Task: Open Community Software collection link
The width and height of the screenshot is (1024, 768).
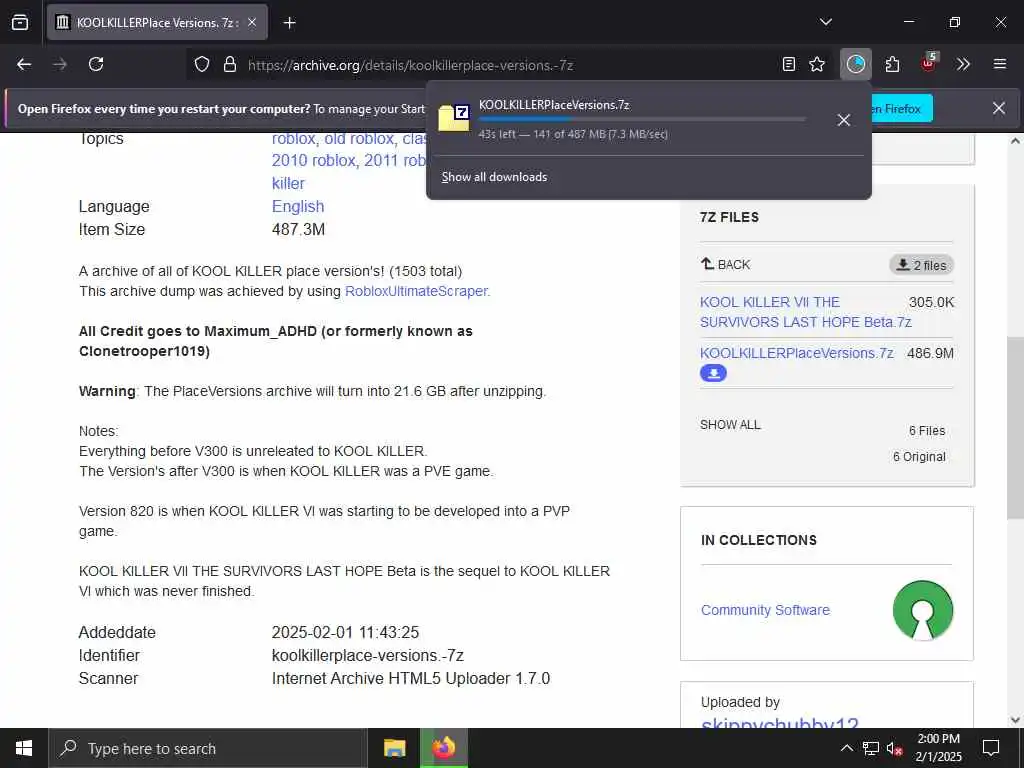Action: point(765,610)
